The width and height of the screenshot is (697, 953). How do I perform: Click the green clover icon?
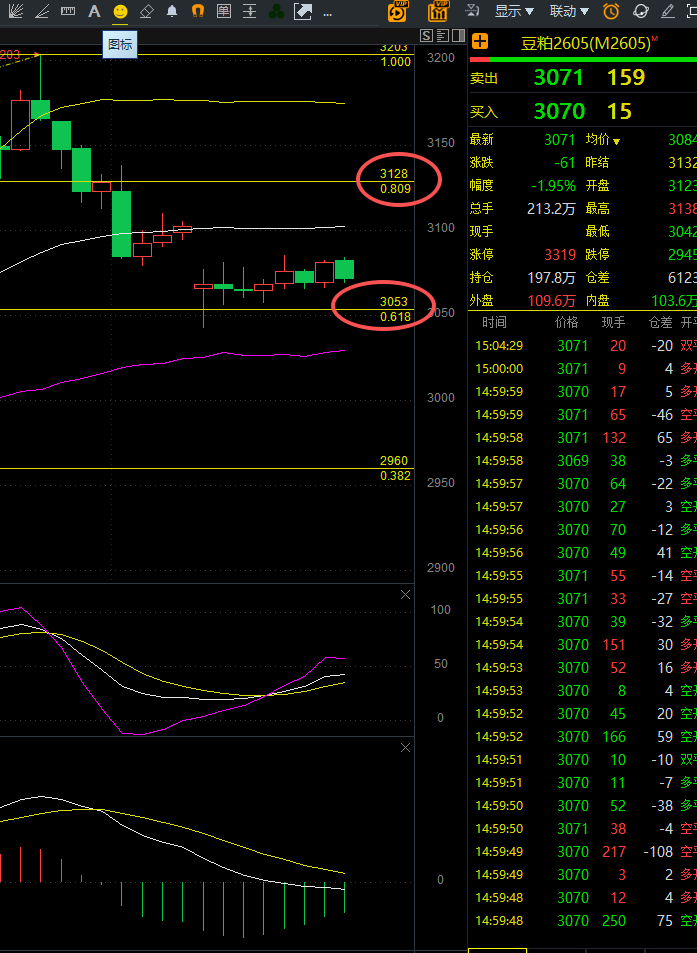pos(276,11)
